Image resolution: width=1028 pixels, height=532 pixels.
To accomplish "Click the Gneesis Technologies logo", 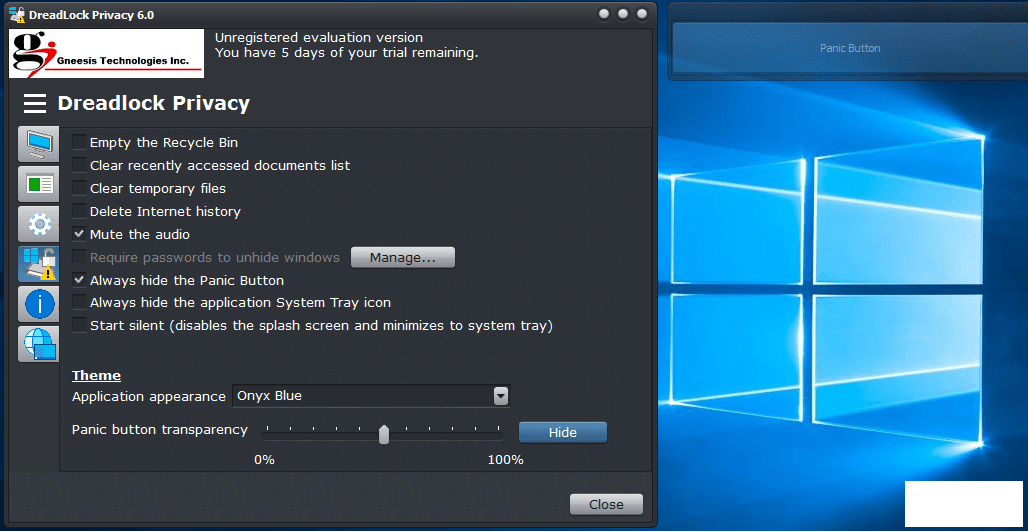I will point(106,53).
